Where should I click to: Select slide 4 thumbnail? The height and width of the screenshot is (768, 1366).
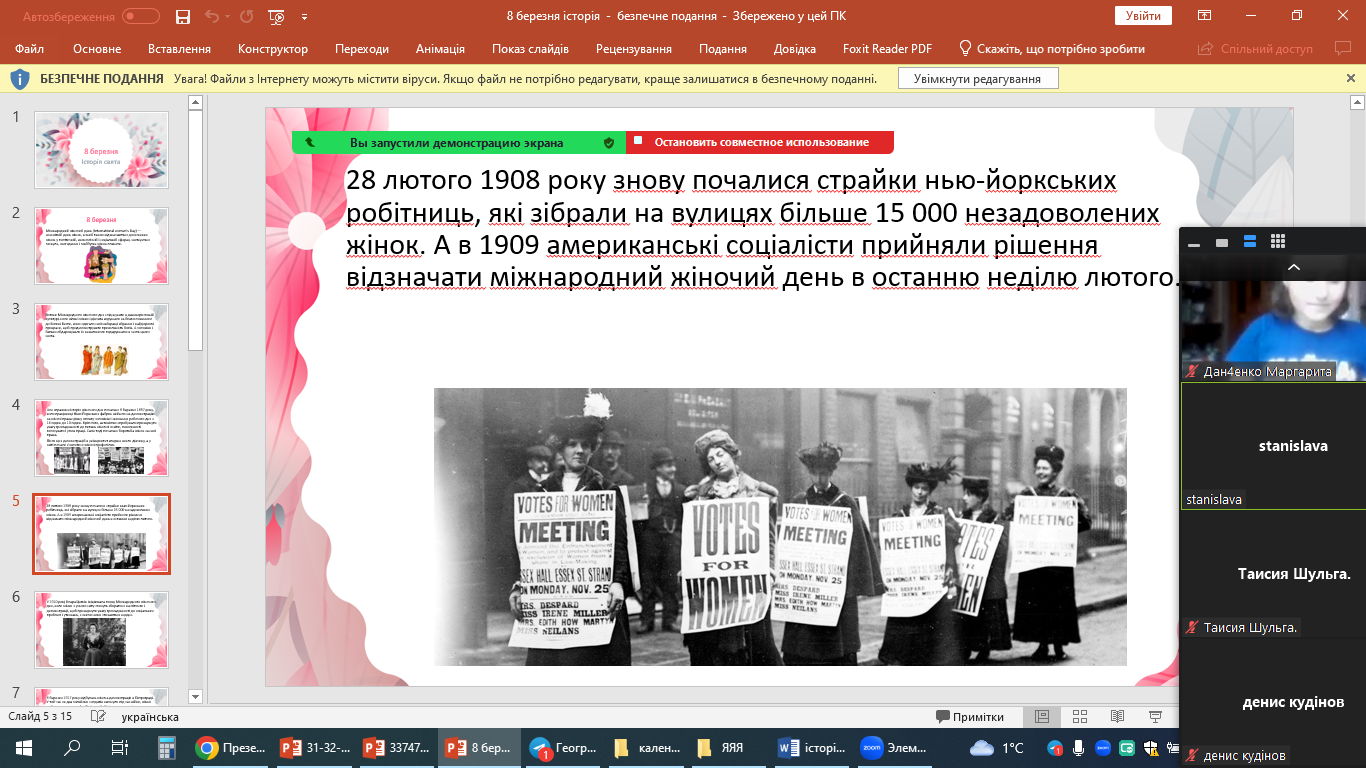click(101, 438)
